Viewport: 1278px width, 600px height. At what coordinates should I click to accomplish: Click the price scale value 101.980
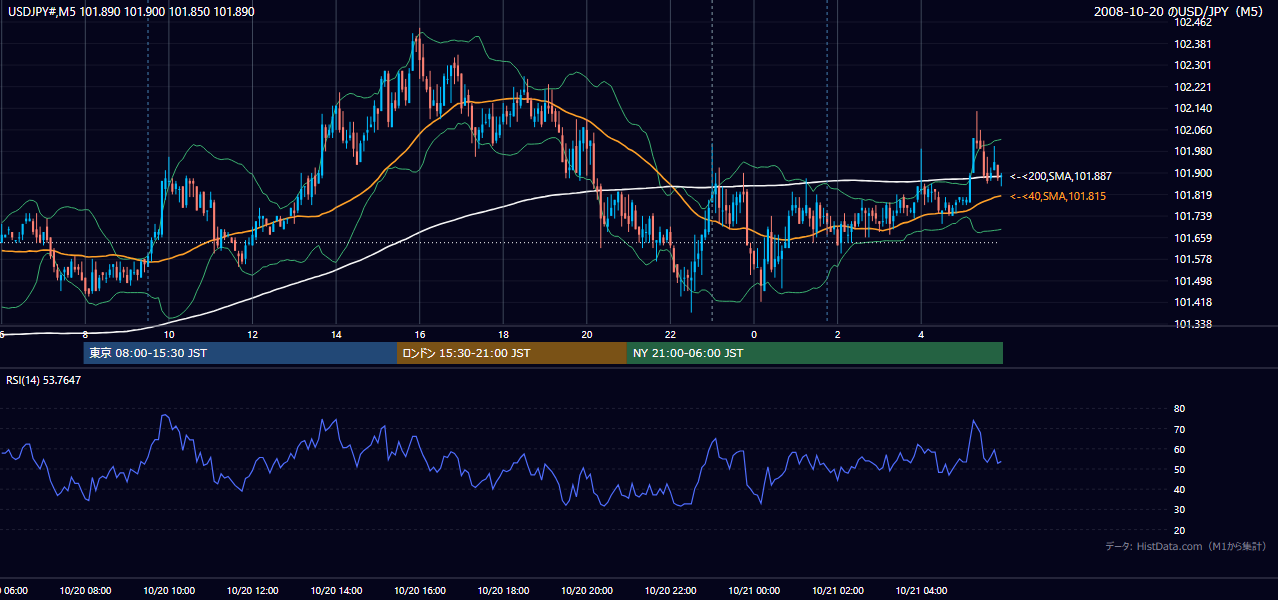pyautogui.click(x=1193, y=151)
